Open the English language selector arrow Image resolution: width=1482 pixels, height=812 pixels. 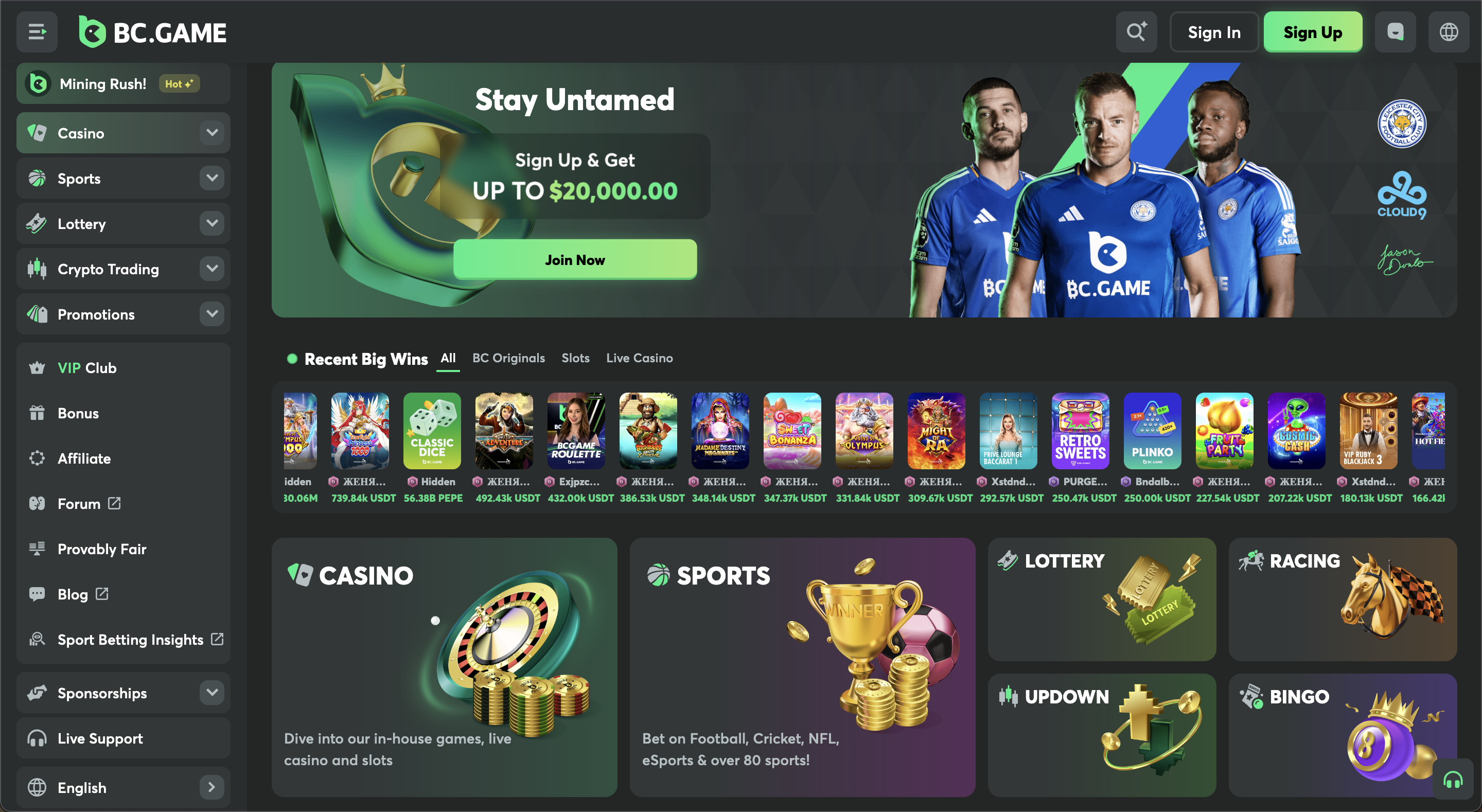tap(211, 787)
